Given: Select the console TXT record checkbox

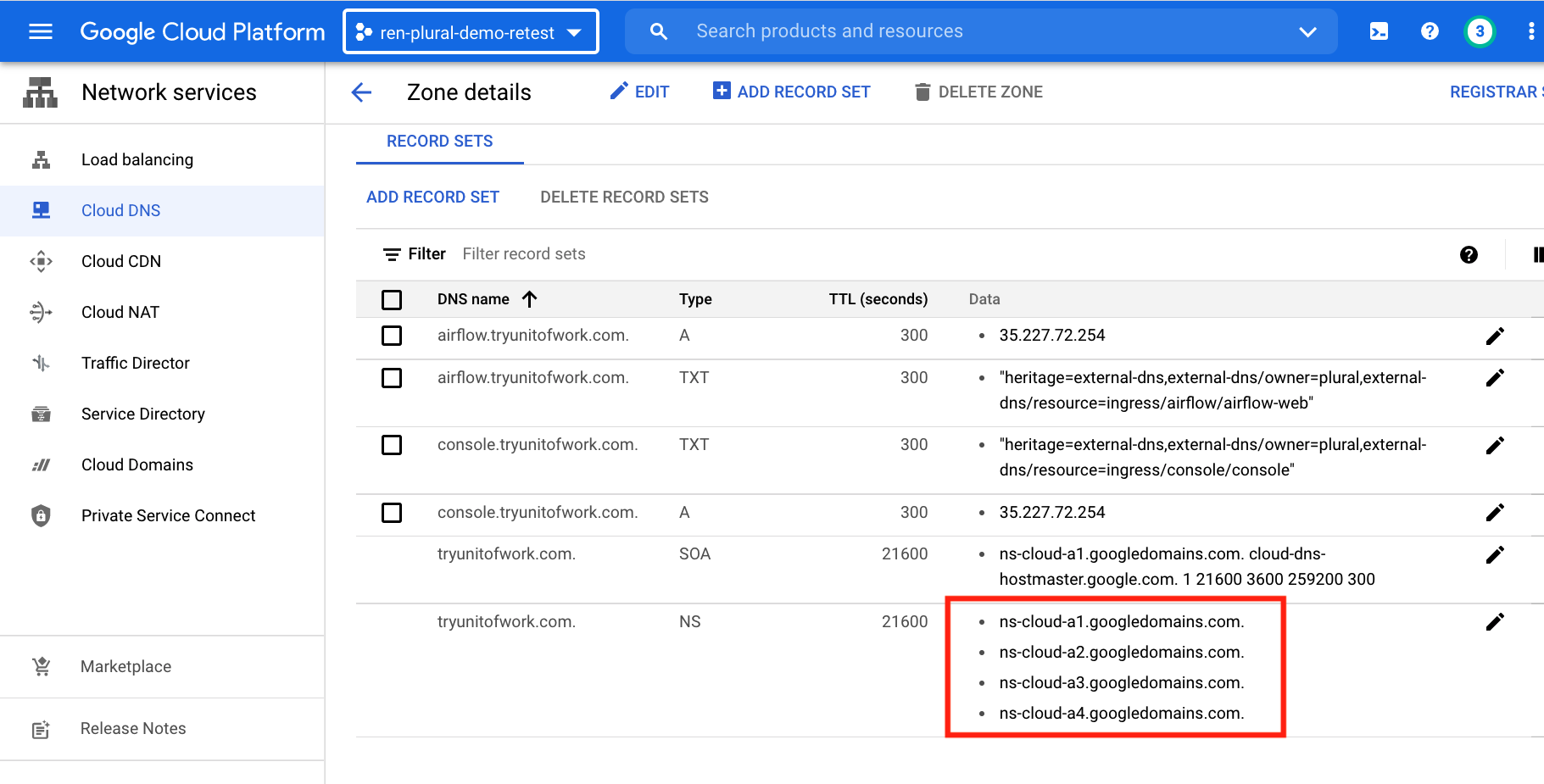Looking at the screenshot, I should [x=392, y=445].
